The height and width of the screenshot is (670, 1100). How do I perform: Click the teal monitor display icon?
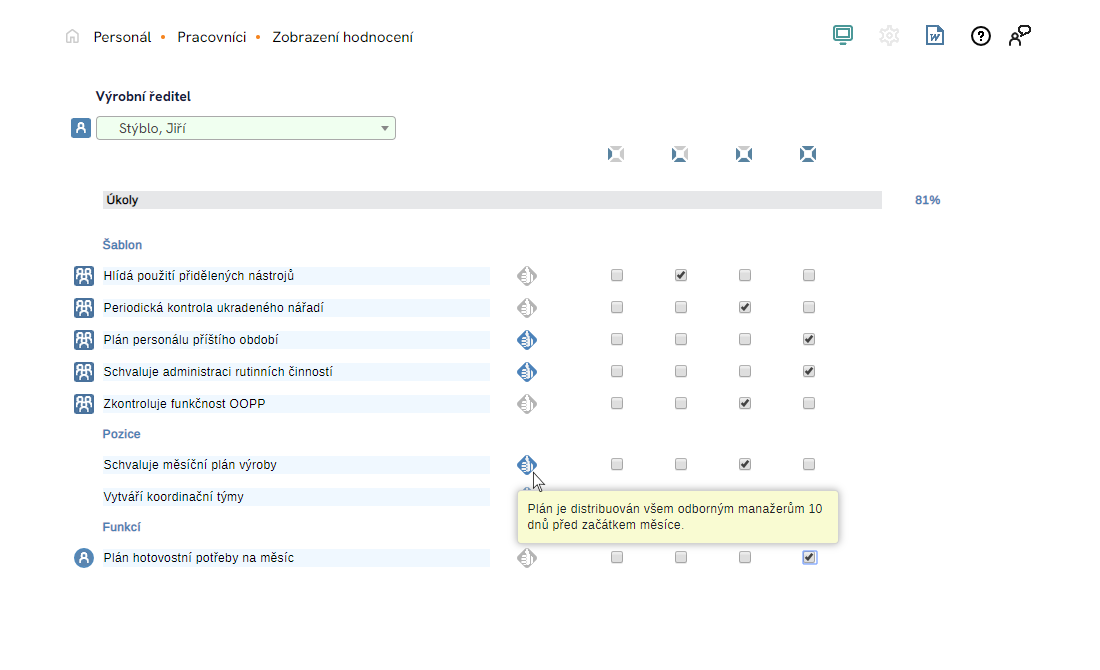843,36
